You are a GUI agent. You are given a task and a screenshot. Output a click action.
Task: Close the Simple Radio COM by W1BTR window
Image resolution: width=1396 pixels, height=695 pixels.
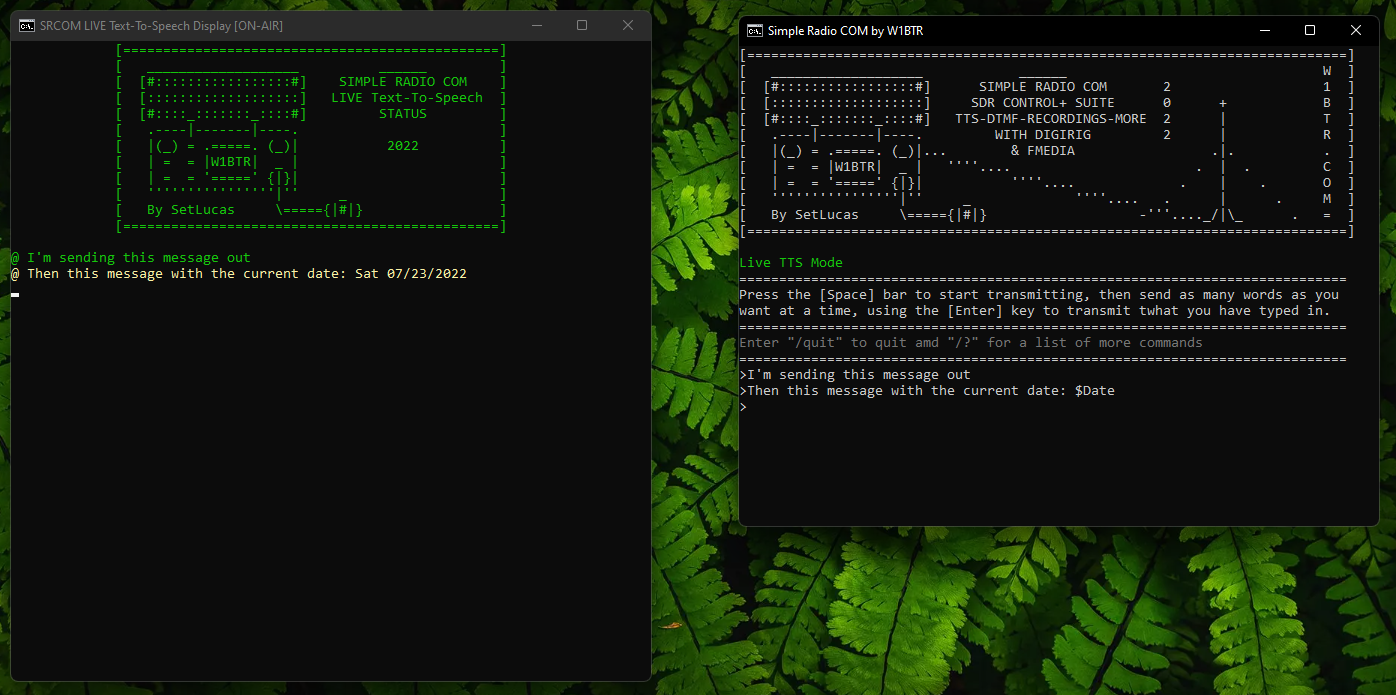1356,31
